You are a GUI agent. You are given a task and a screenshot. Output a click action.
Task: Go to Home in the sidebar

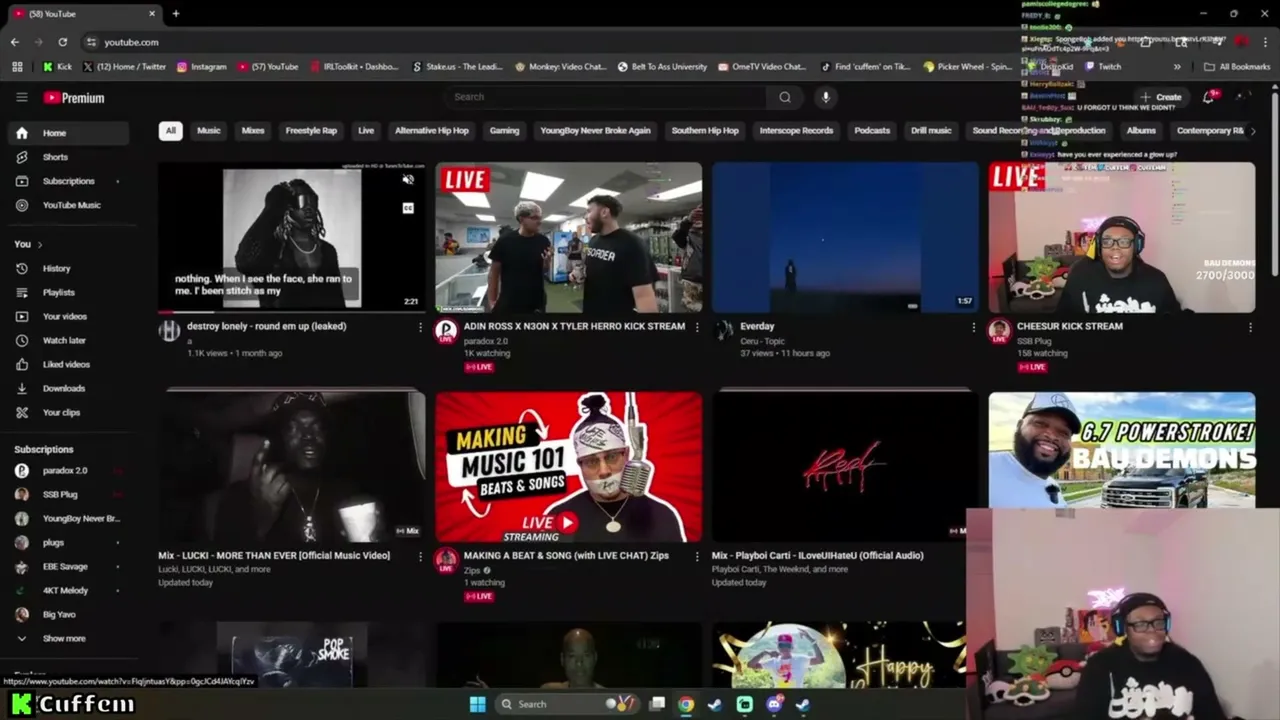pyautogui.click(x=68, y=133)
